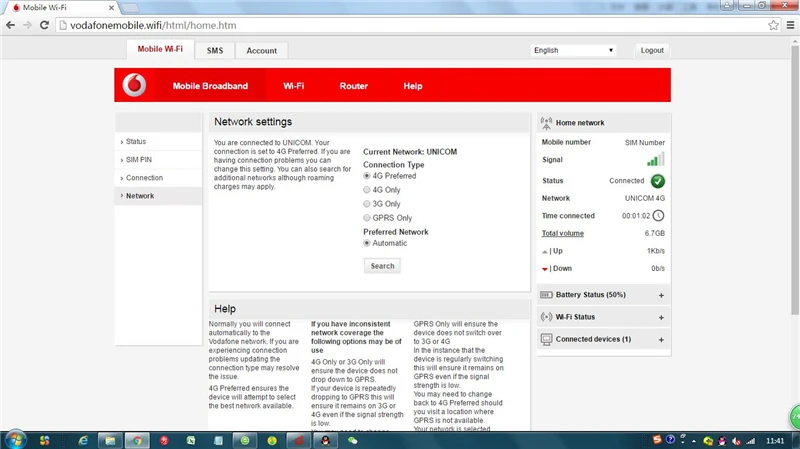
Task: Launch Internet Explorer from the taskbar
Action: (83, 440)
